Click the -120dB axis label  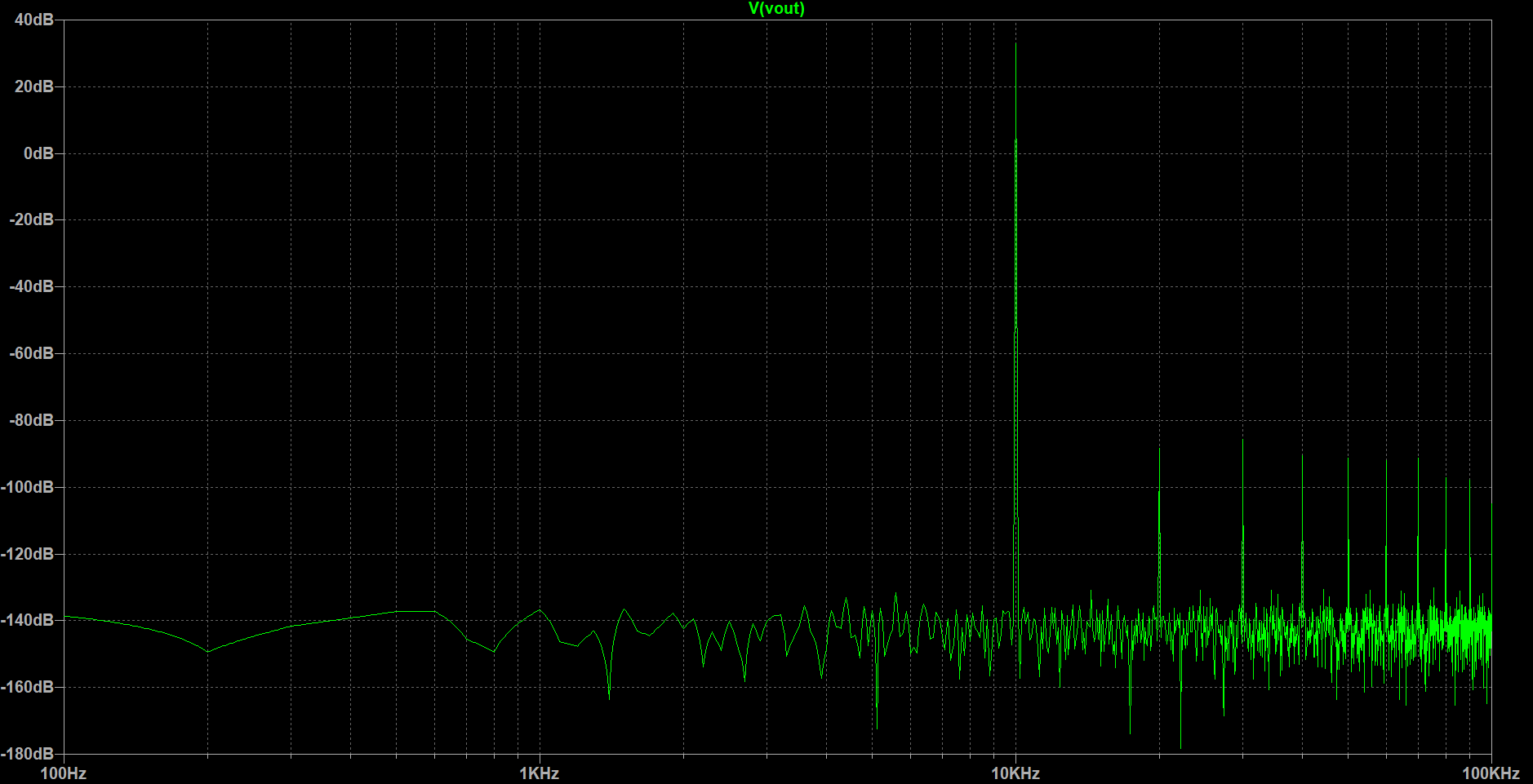(27, 554)
